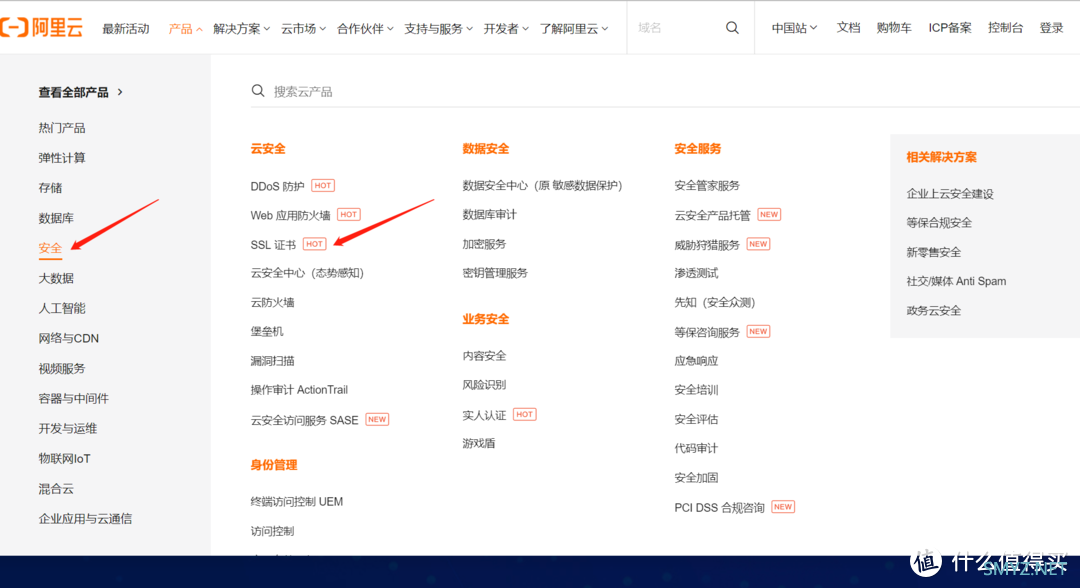
Task: Expand the 了解阿里云 dropdown
Action: (x=574, y=28)
